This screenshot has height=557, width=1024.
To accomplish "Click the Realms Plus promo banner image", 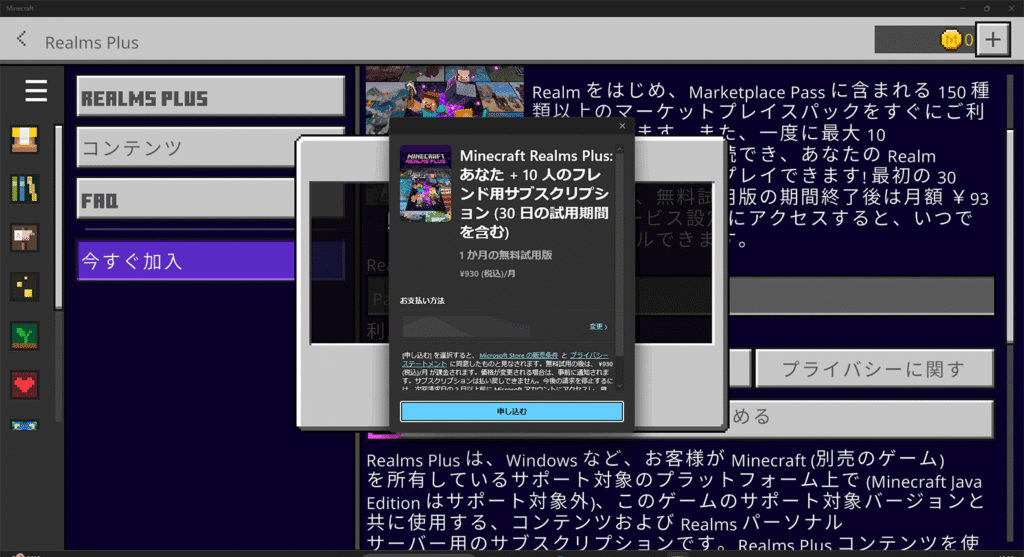I will coord(445,92).
